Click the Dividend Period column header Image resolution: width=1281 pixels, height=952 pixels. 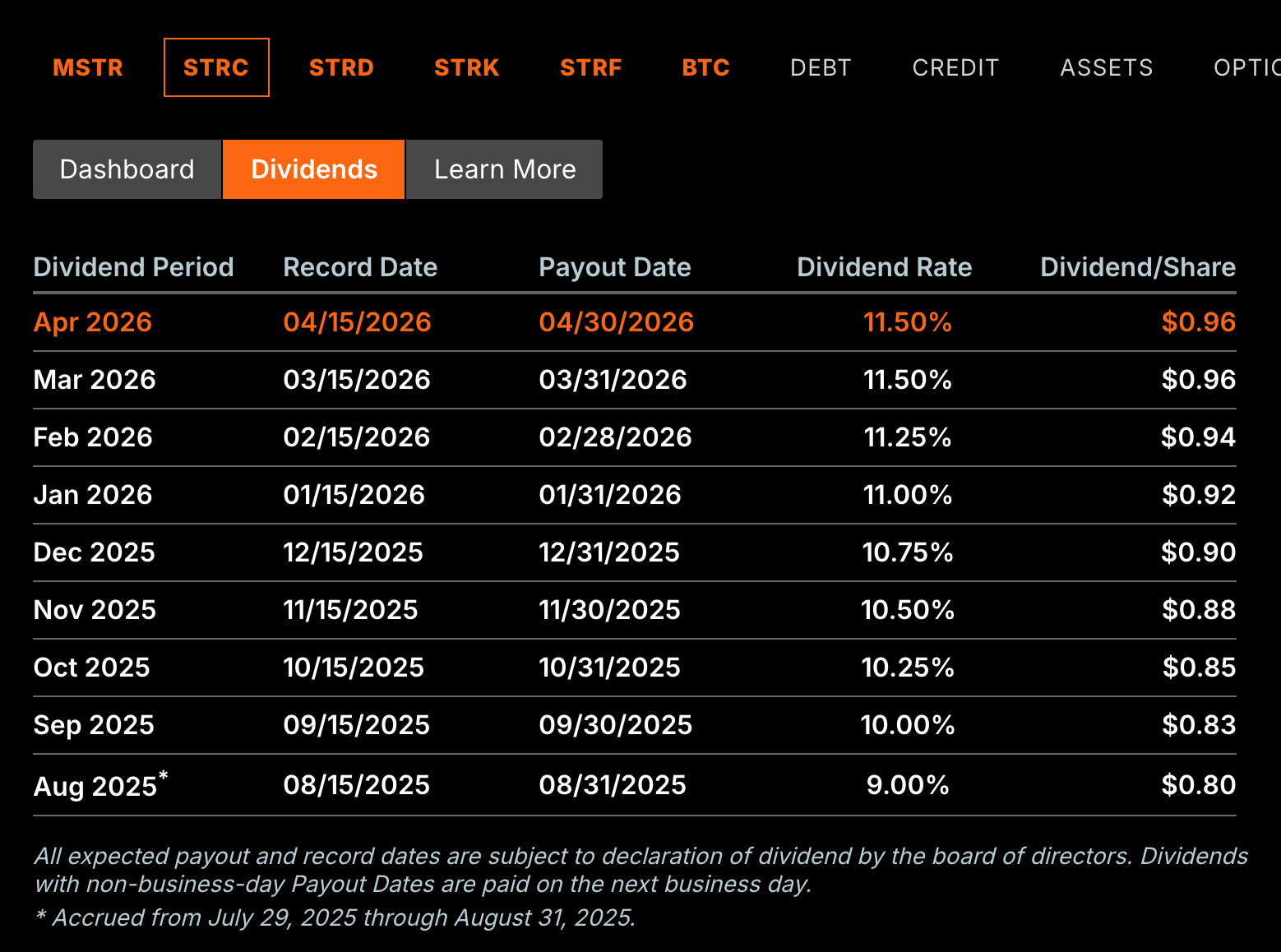point(133,267)
